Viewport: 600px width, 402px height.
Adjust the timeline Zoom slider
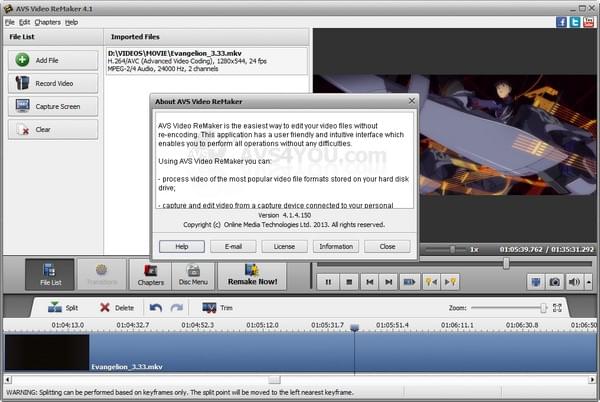[x=543, y=308]
